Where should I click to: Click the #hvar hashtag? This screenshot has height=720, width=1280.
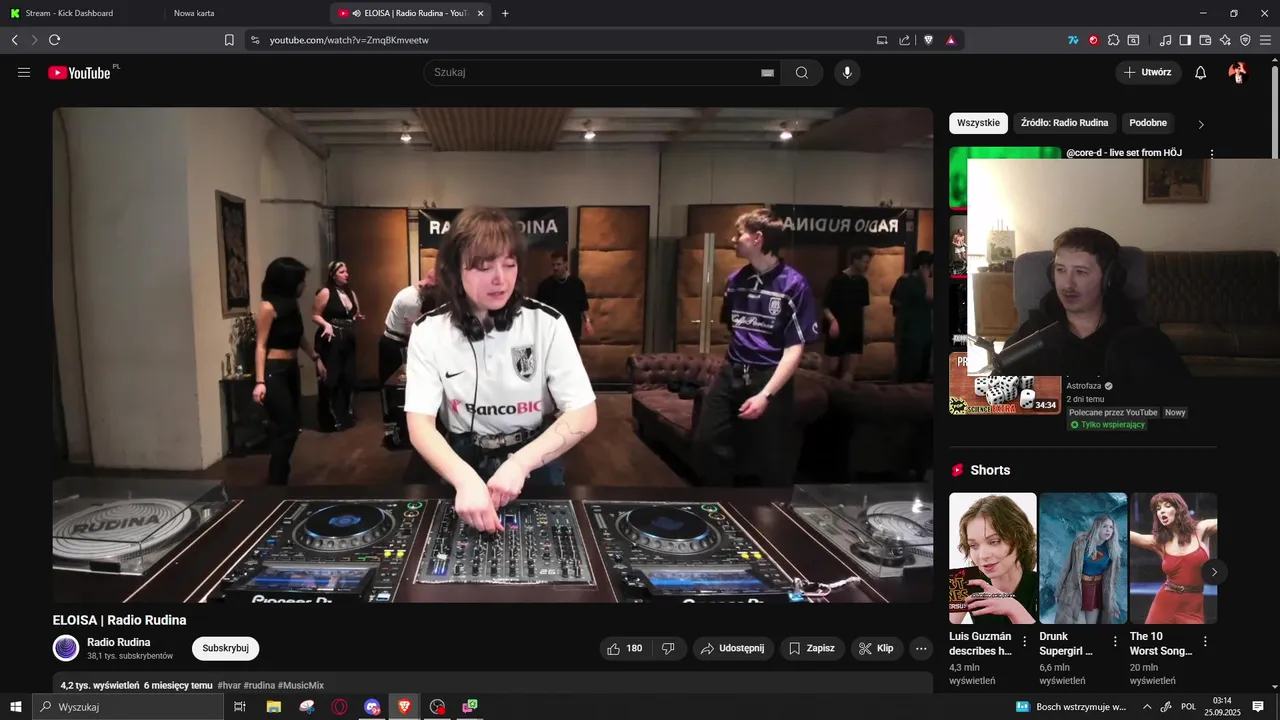click(x=230, y=686)
